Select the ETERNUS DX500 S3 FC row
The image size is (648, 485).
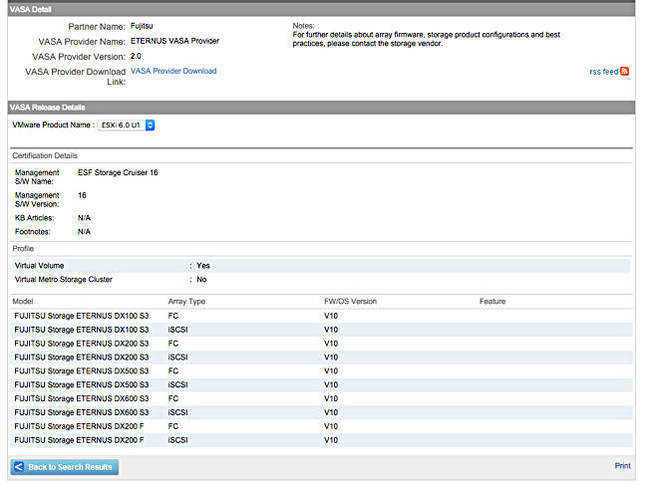(x=322, y=371)
